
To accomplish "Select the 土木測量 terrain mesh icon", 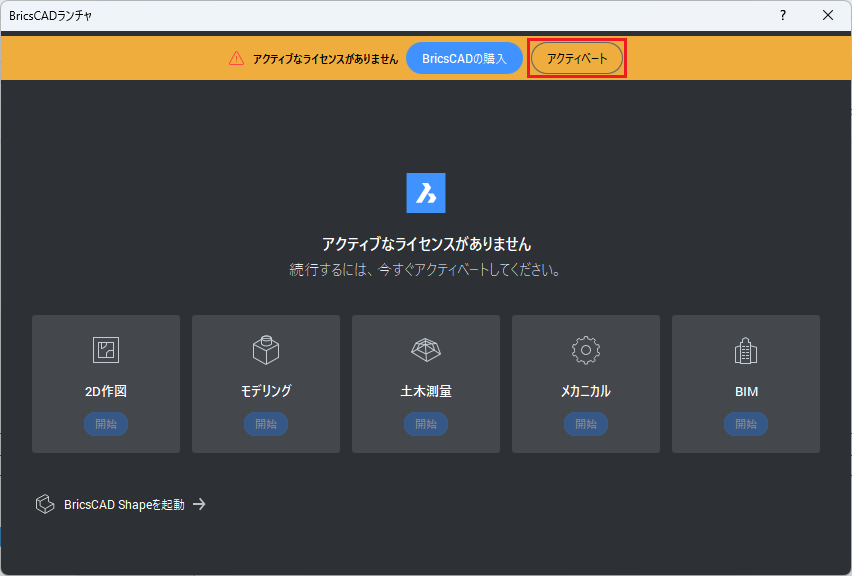I will (426, 350).
